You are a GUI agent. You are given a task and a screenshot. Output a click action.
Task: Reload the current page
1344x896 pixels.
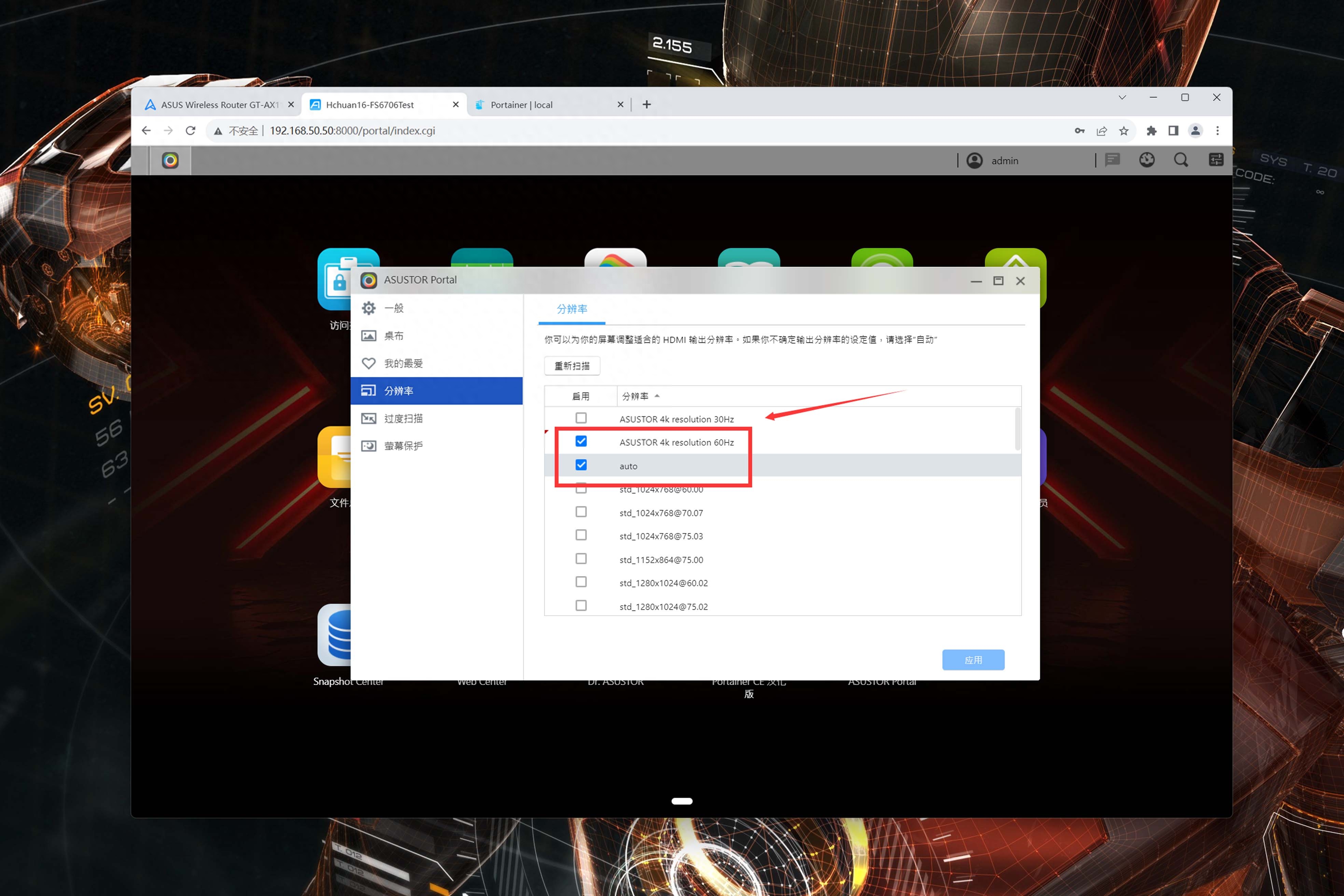[x=190, y=131]
